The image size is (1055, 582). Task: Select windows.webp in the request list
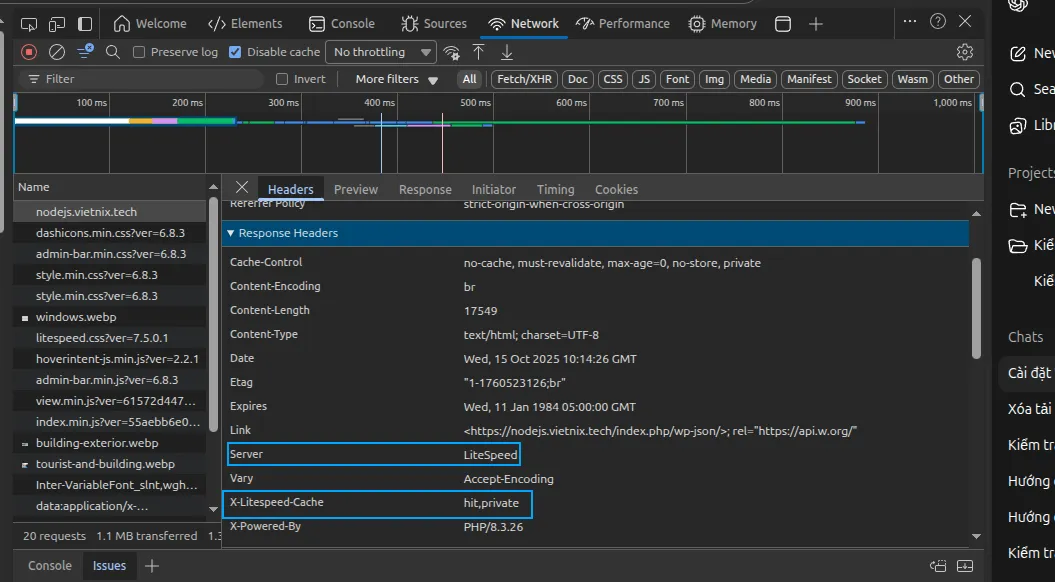coord(76,317)
